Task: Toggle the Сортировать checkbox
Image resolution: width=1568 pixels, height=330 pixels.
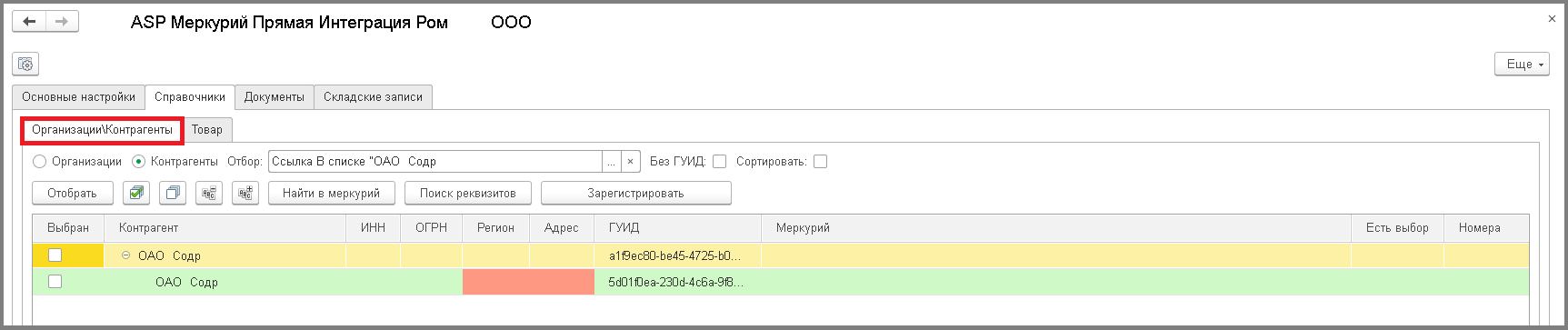Action: point(821,162)
